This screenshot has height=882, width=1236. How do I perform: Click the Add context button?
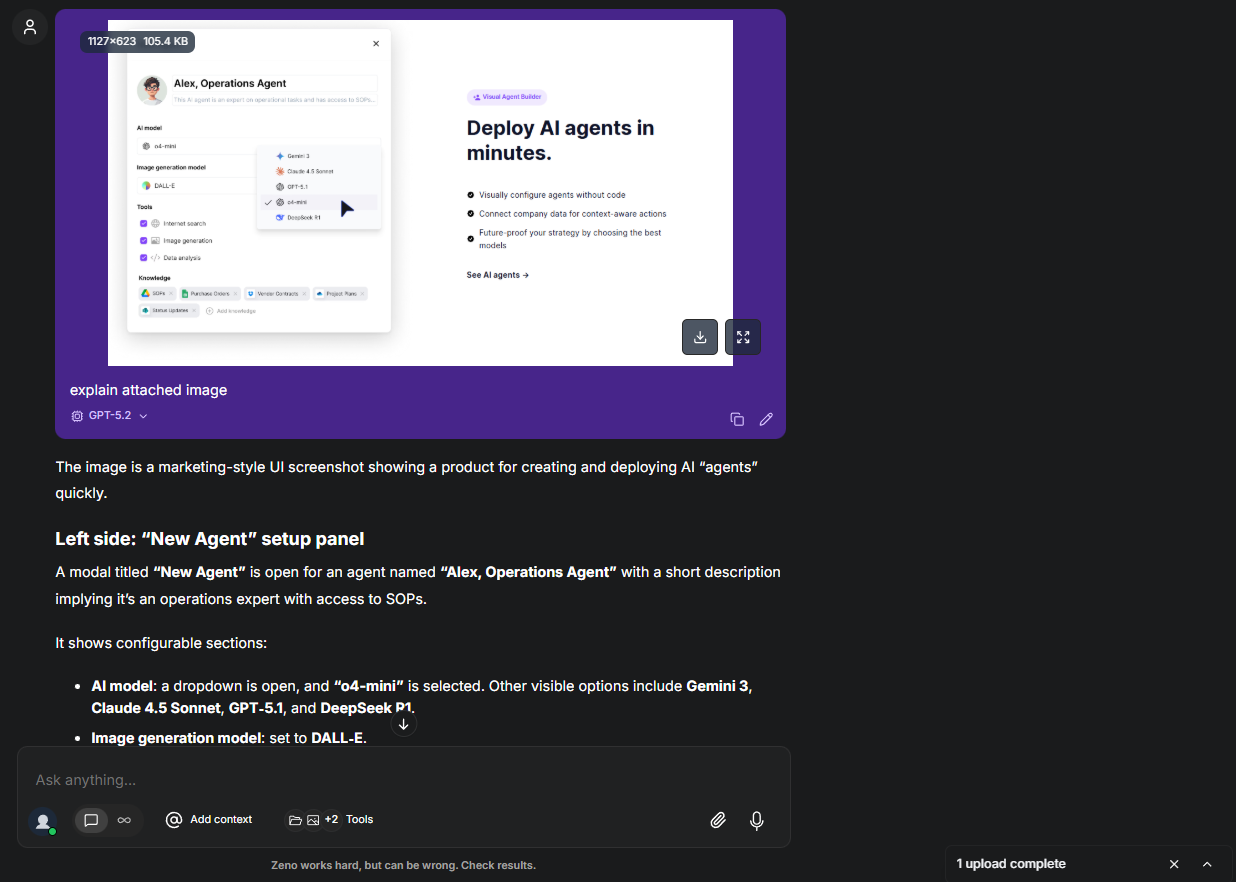click(209, 820)
